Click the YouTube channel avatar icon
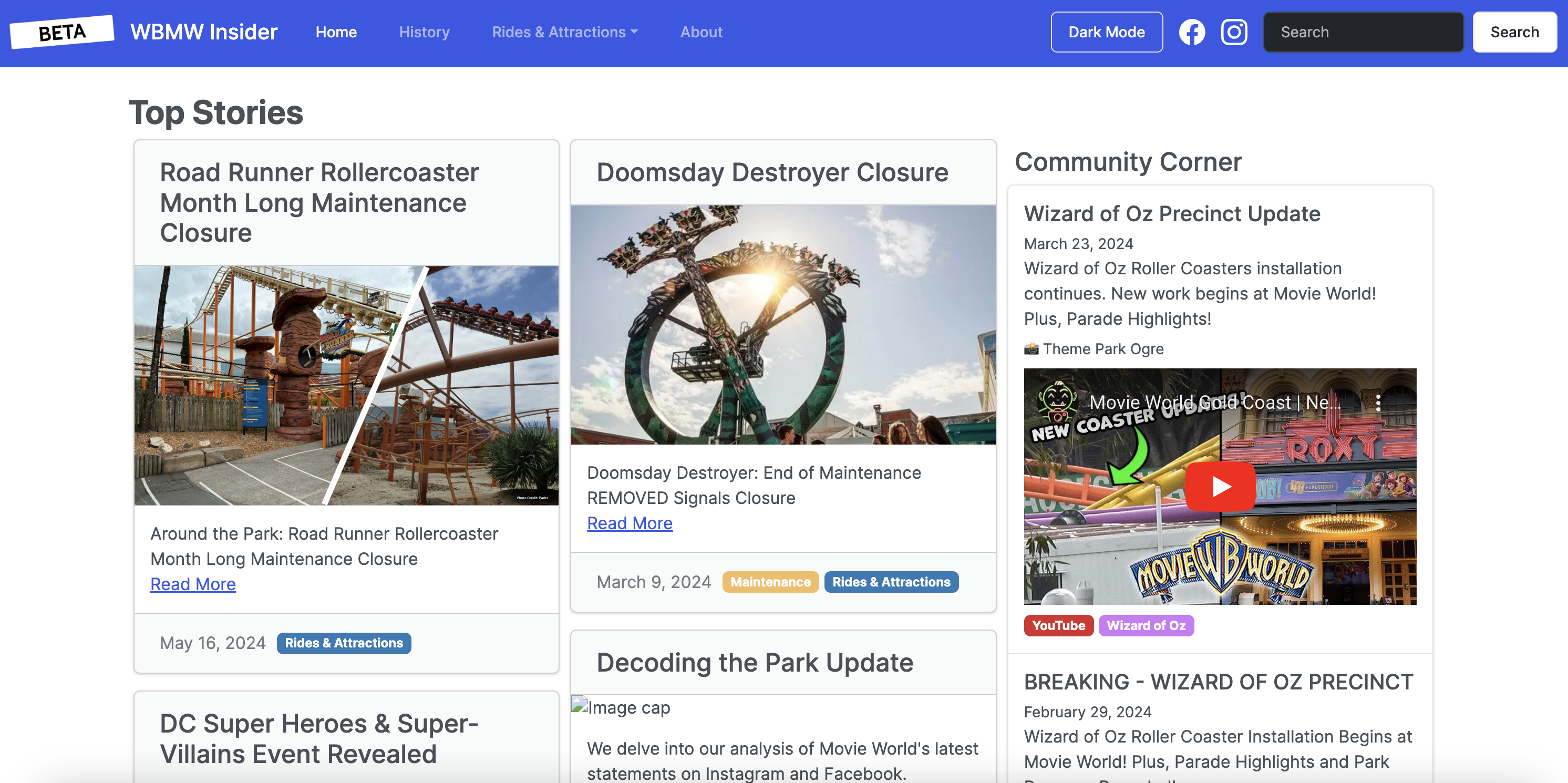The height and width of the screenshot is (783, 1568). pos(1057,402)
